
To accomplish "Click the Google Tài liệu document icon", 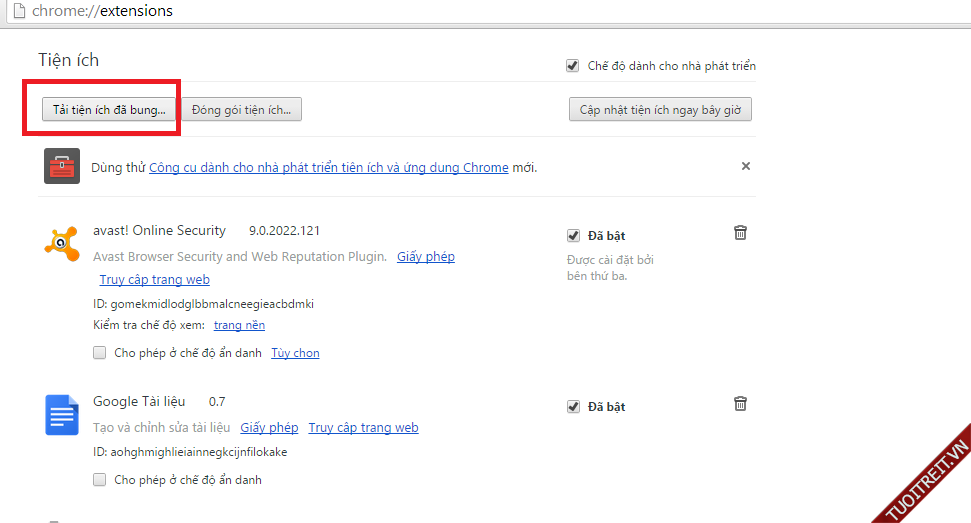I will coord(61,414).
